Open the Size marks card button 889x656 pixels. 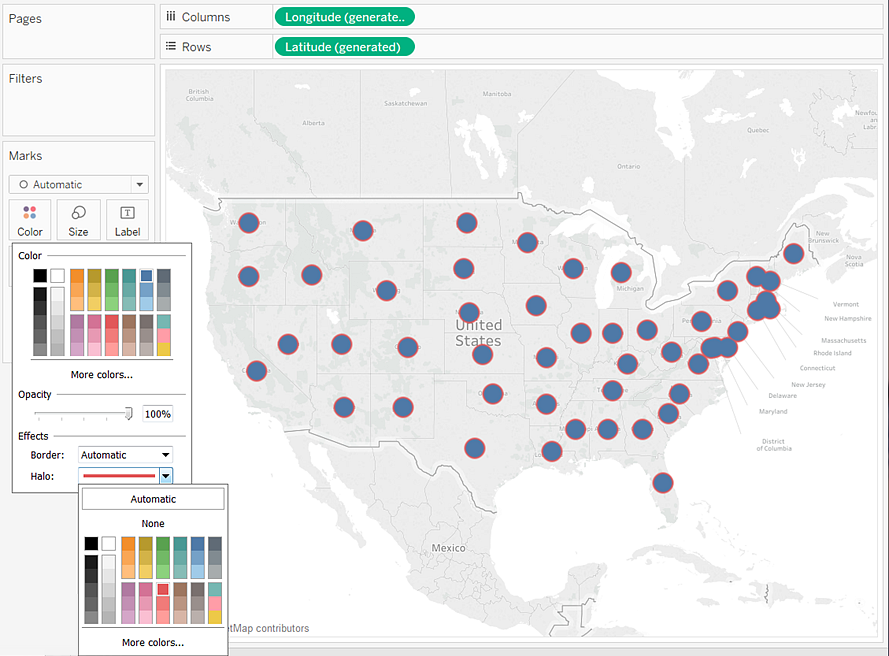[x=78, y=220]
